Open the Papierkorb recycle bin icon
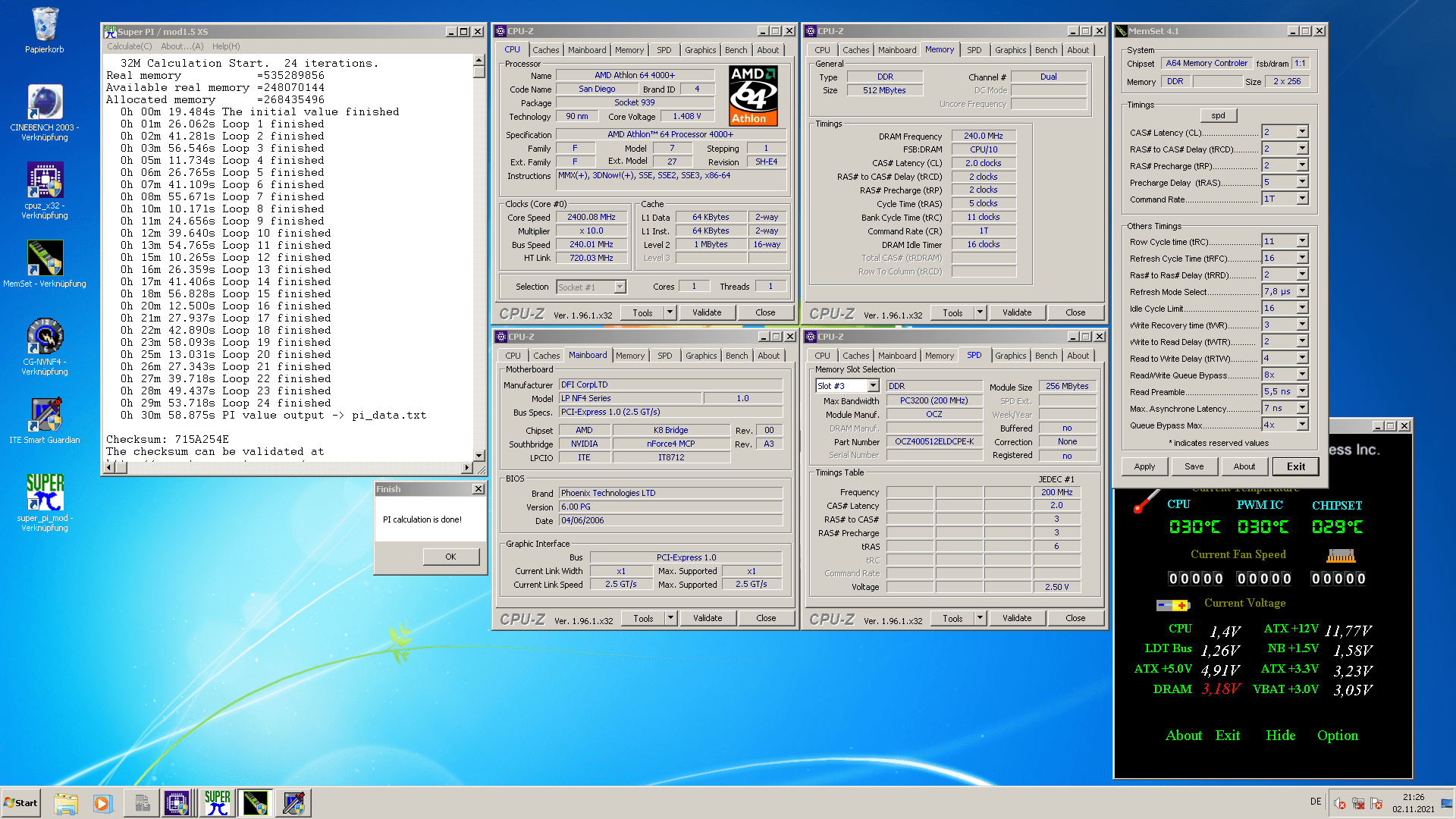The width and height of the screenshot is (1456, 819). [x=45, y=30]
